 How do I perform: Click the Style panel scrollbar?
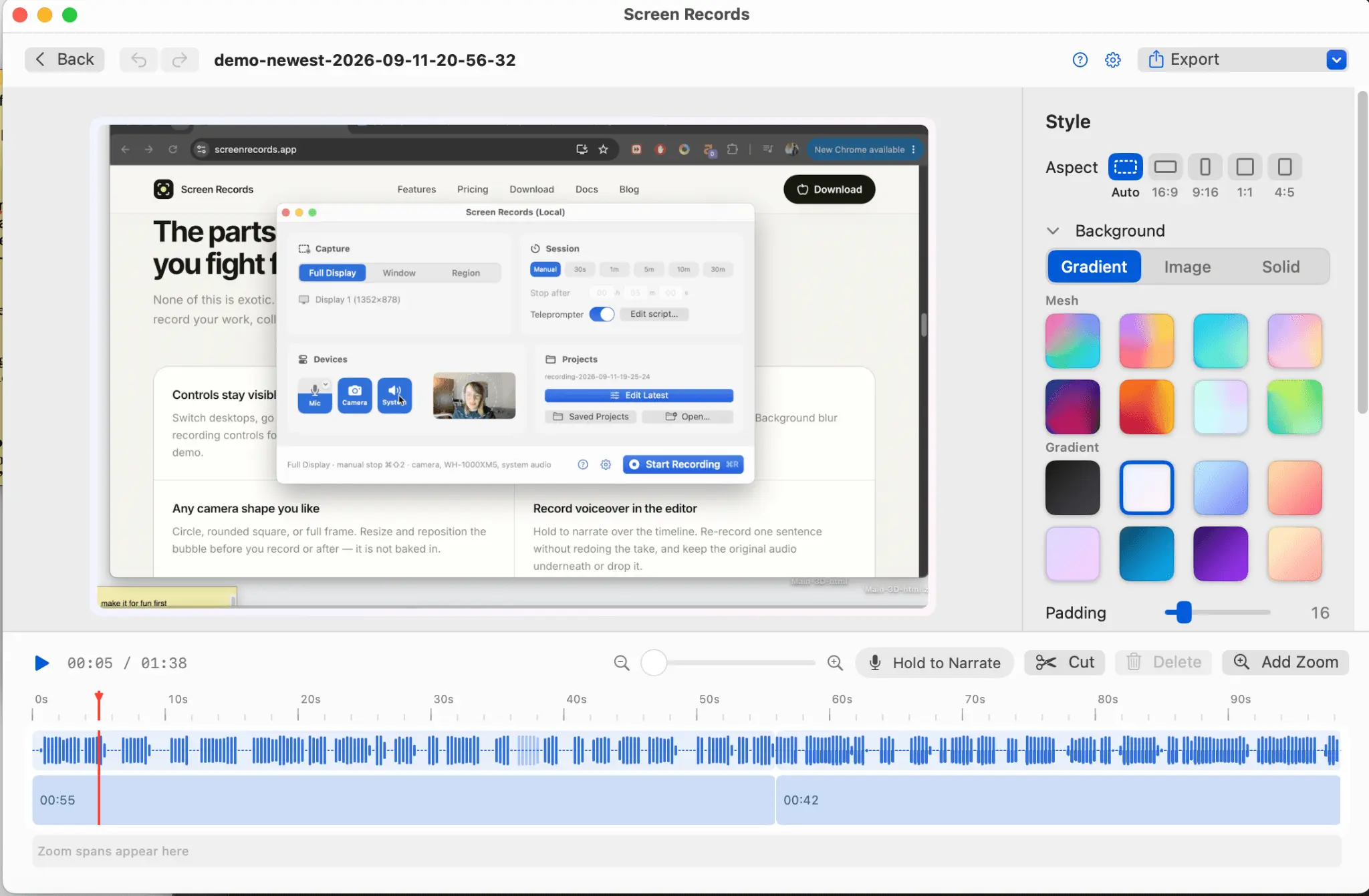pyautogui.click(x=1362, y=253)
